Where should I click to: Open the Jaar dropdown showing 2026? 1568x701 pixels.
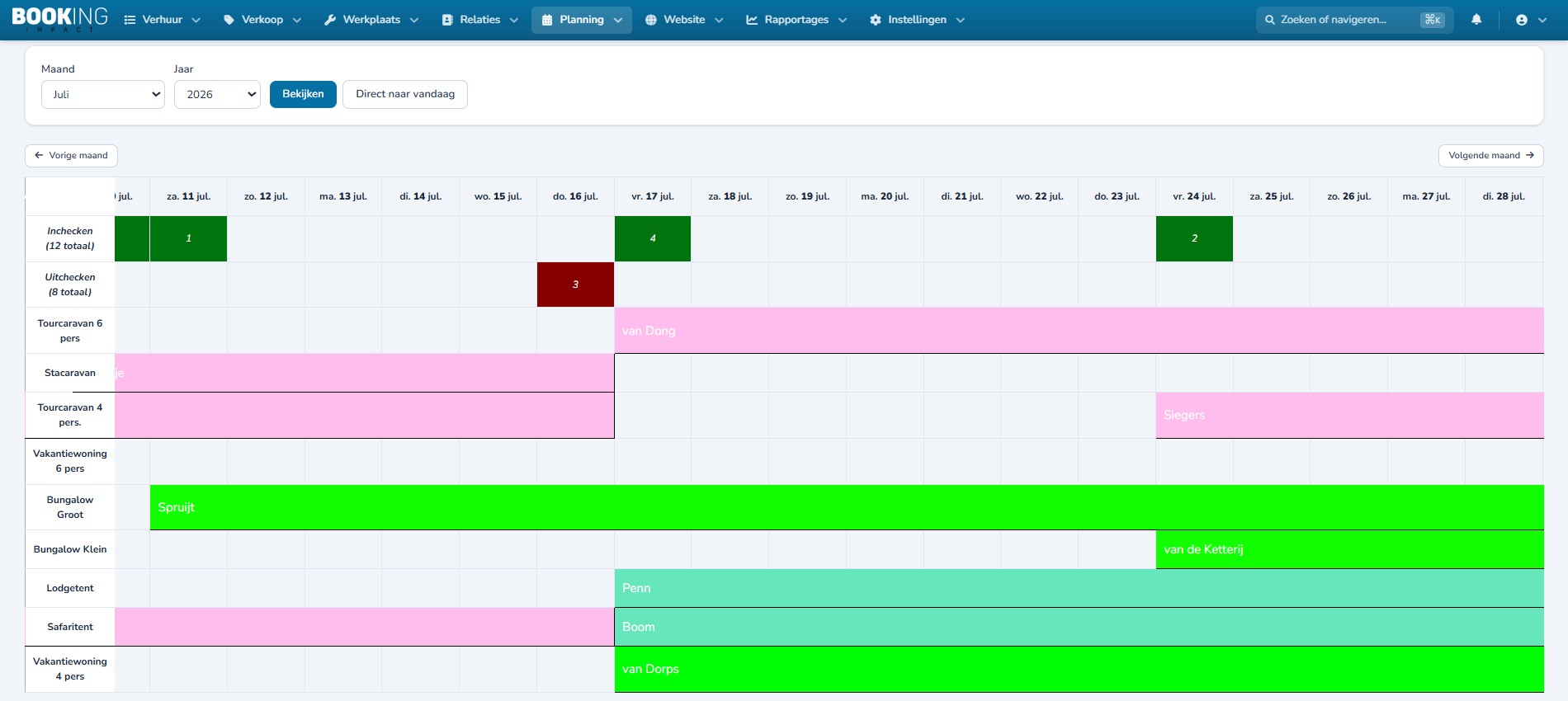click(x=217, y=94)
